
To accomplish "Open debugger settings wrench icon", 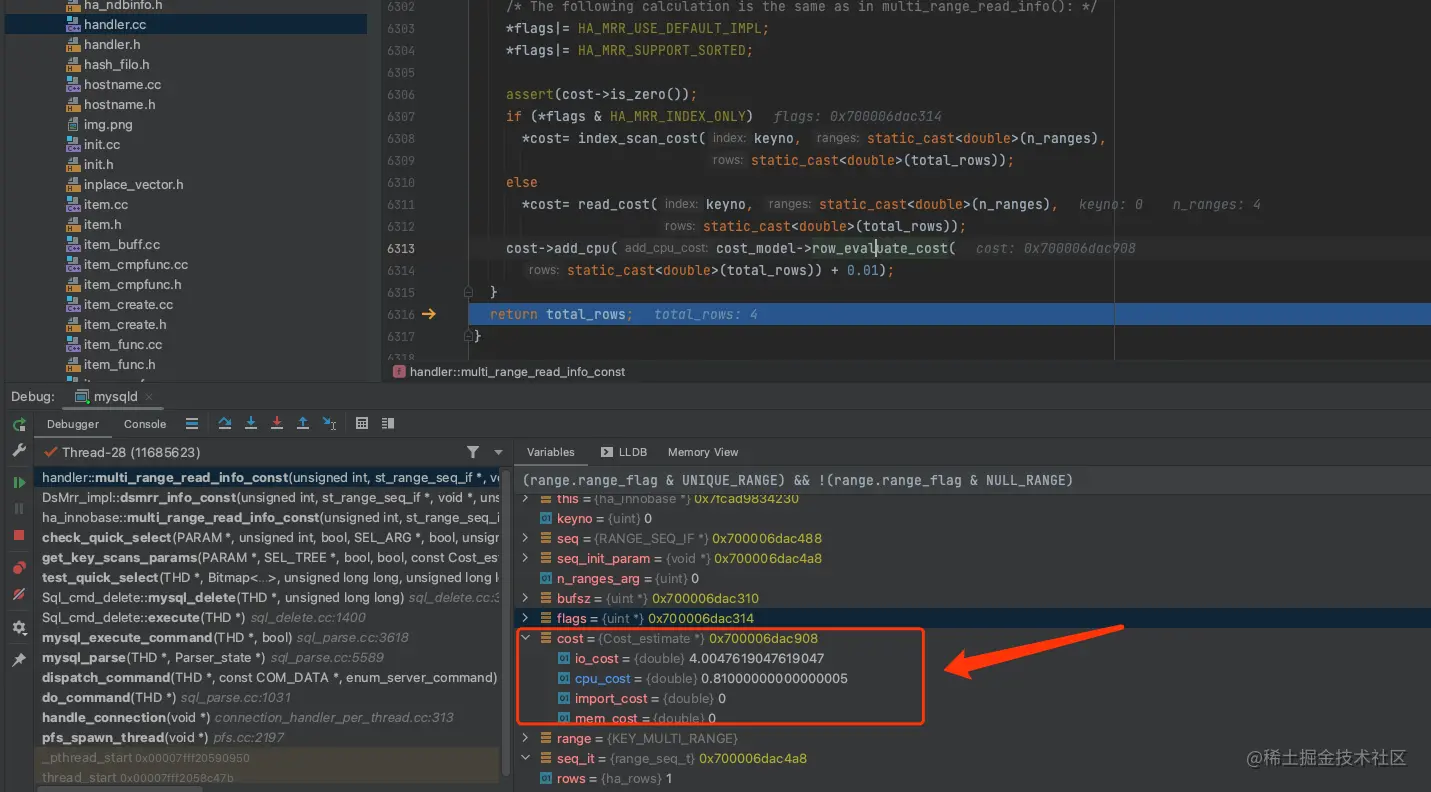I will coord(19,451).
